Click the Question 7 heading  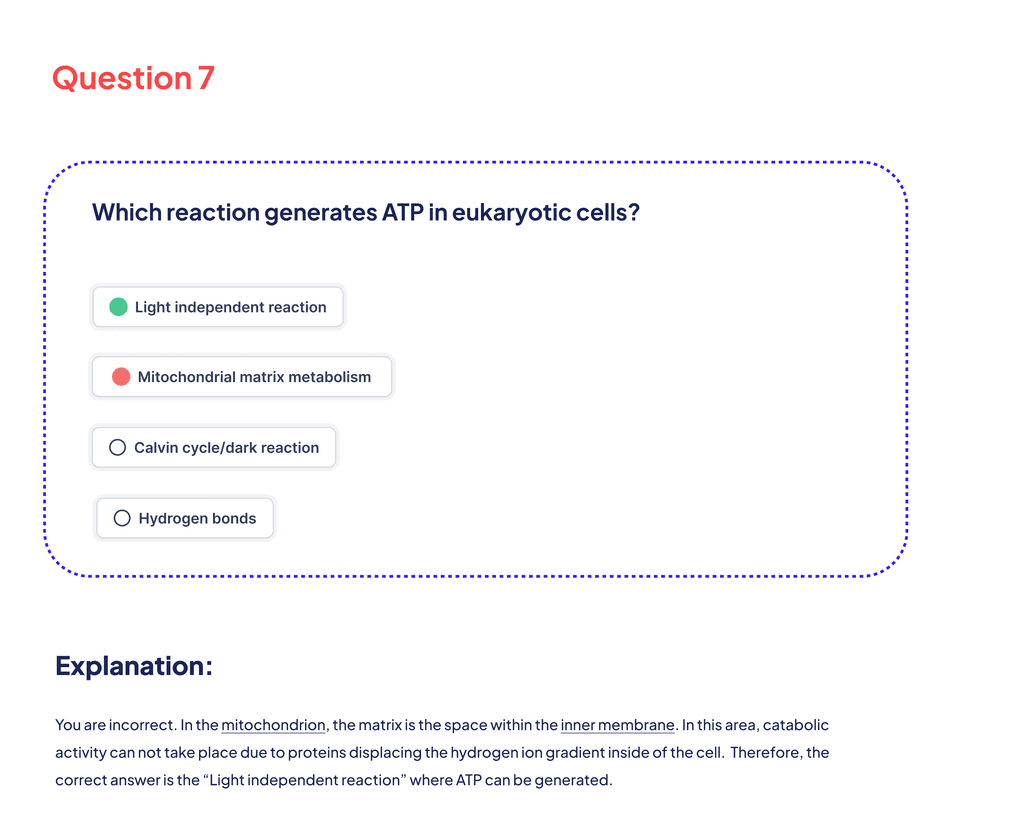pos(133,78)
